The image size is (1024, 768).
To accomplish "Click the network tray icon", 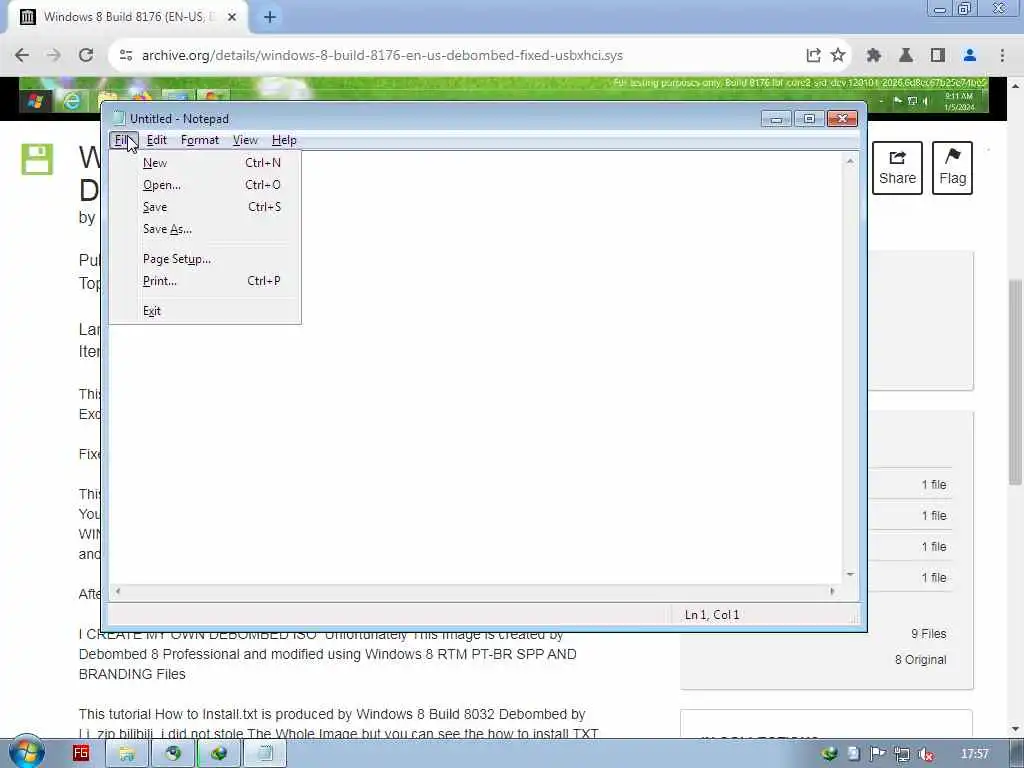I will coord(902,754).
